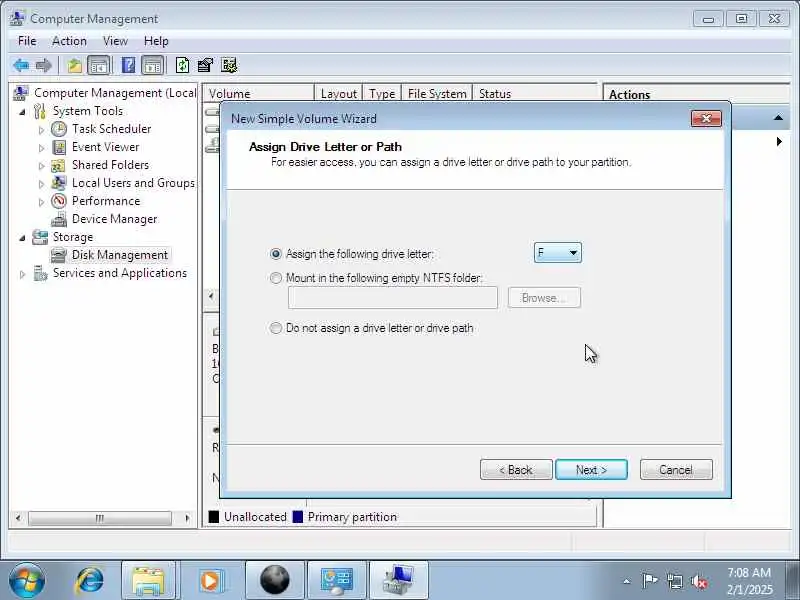Click the last toolbar settings icon
The image size is (800, 600).
(x=229, y=65)
